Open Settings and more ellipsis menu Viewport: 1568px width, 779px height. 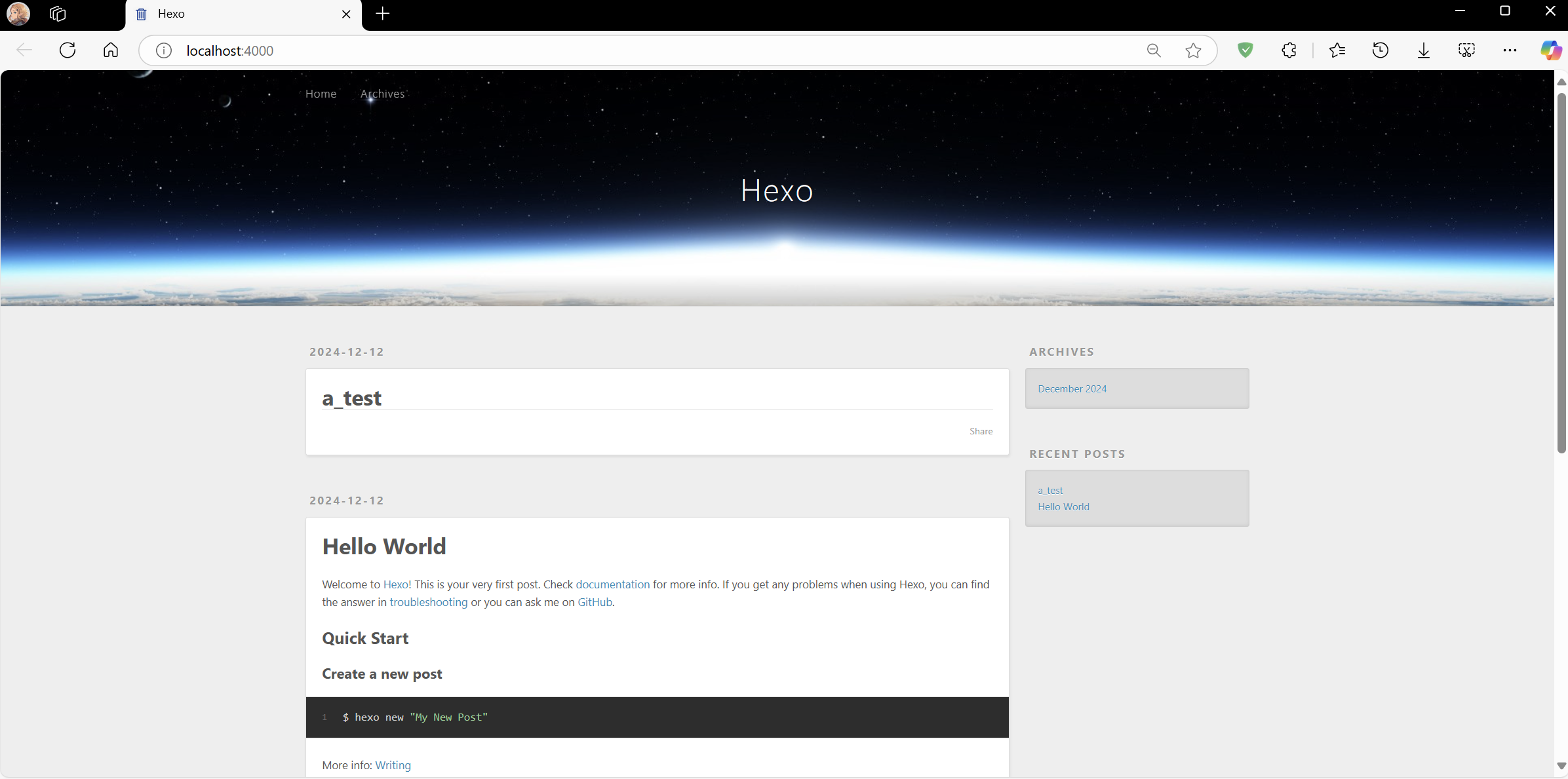pos(1510,50)
